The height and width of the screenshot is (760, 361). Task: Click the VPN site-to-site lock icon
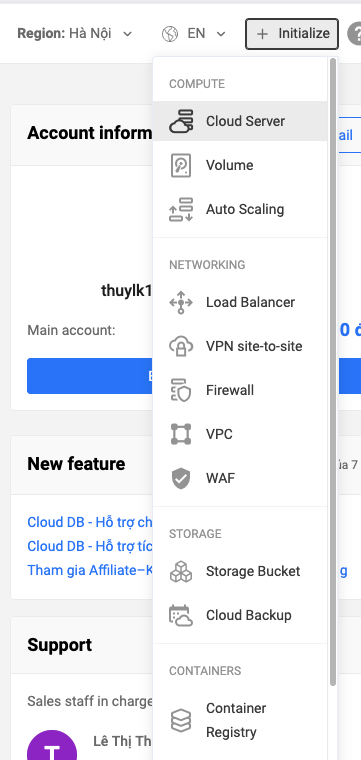pyautogui.click(x=181, y=347)
